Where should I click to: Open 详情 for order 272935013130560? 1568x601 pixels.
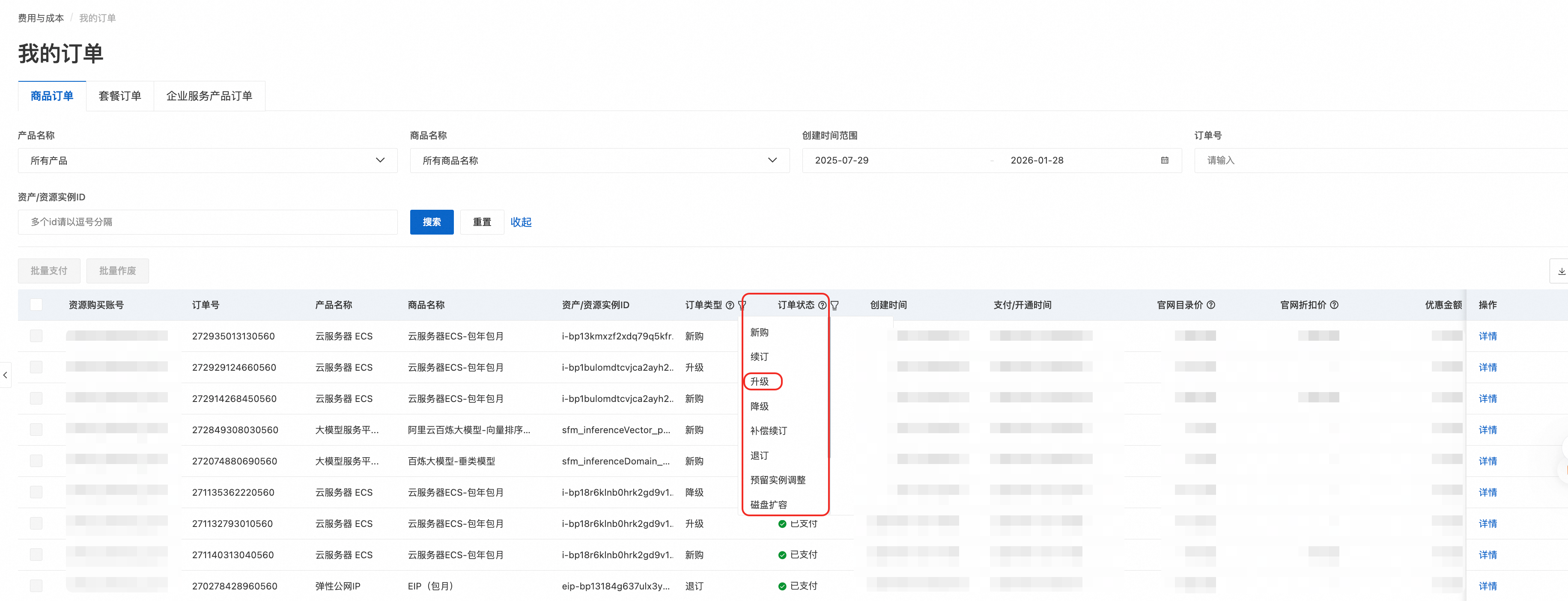(1488, 336)
